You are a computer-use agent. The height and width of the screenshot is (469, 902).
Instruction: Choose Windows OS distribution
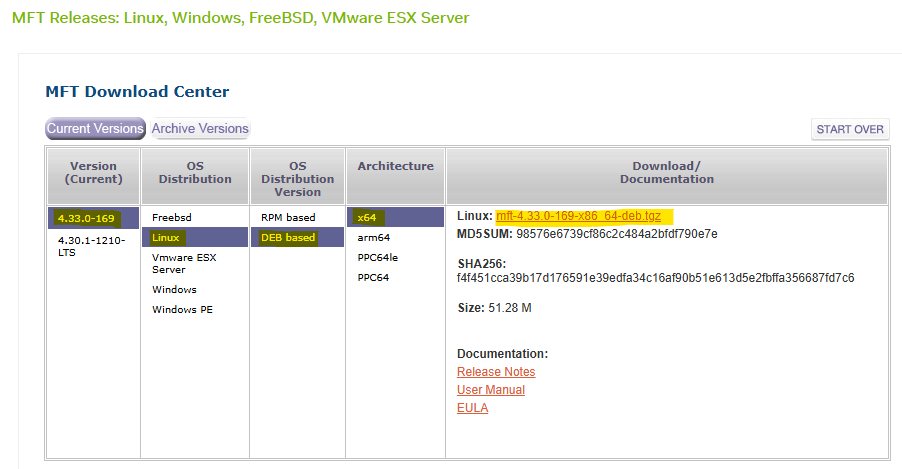(x=174, y=289)
